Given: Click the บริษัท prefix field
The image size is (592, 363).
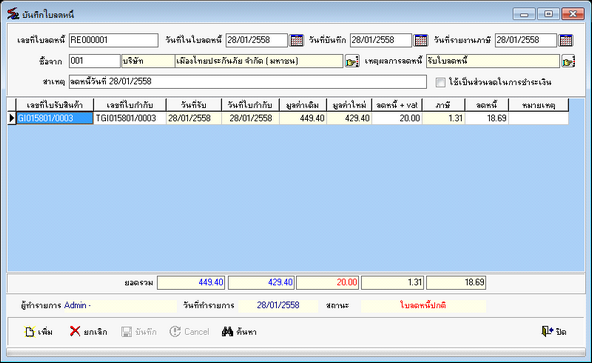Looking at the screenshot, I should [x=148, y=61].
